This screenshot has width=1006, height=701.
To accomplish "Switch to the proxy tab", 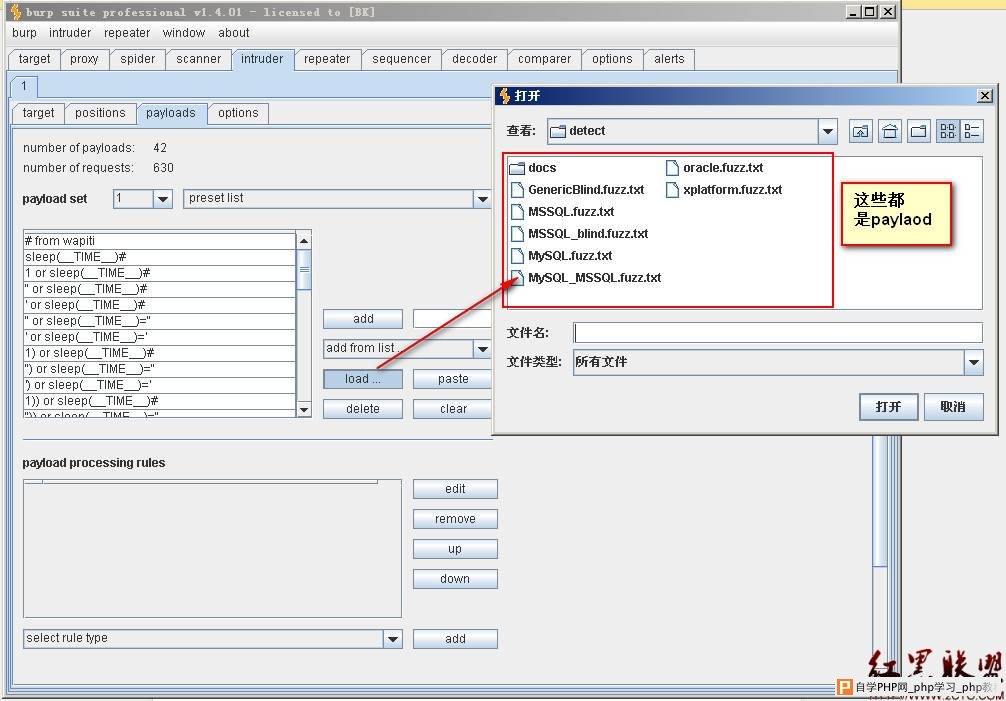I will (x=84, y=59).
